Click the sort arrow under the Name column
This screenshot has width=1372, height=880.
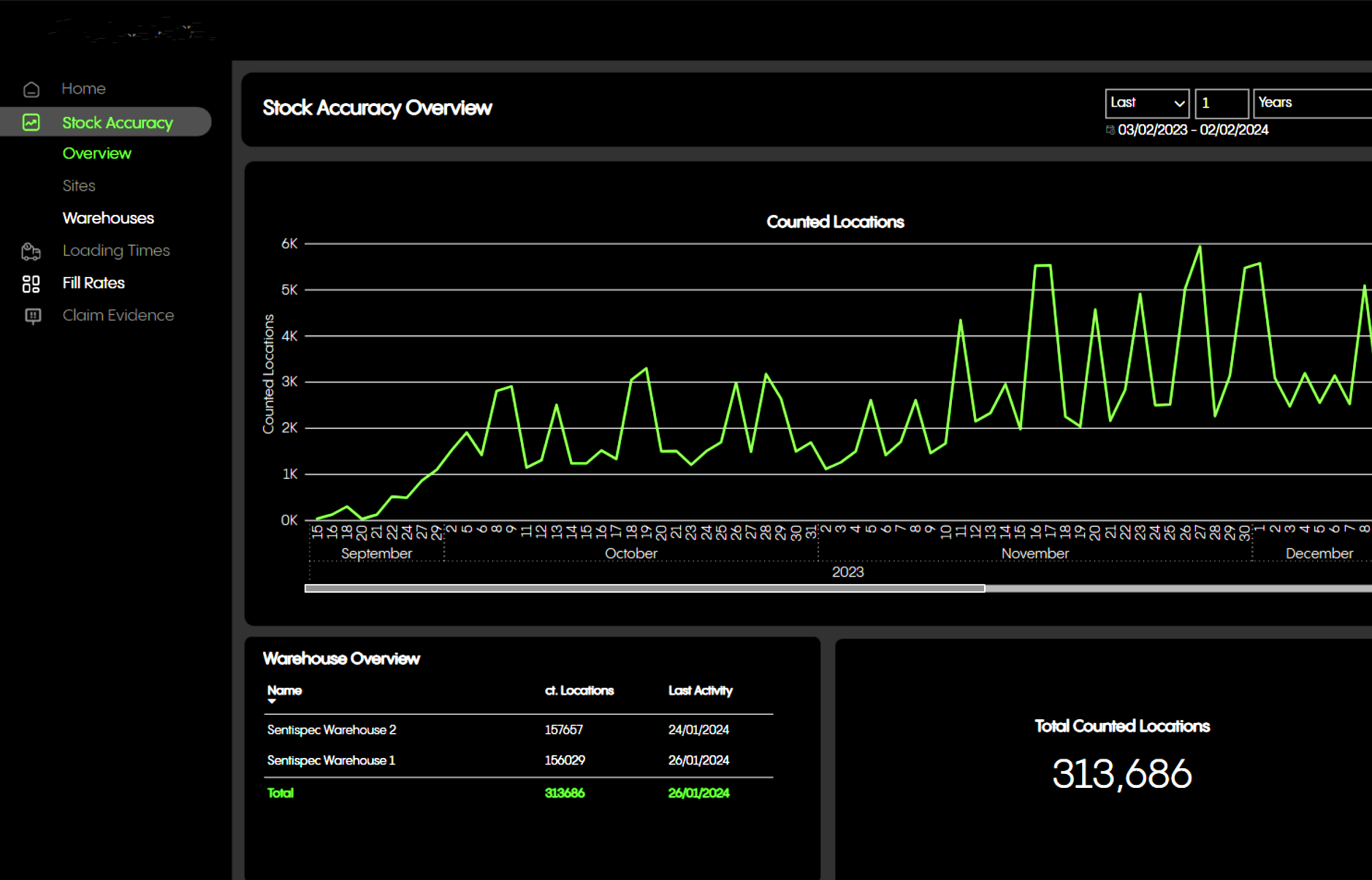pos(272,701)
